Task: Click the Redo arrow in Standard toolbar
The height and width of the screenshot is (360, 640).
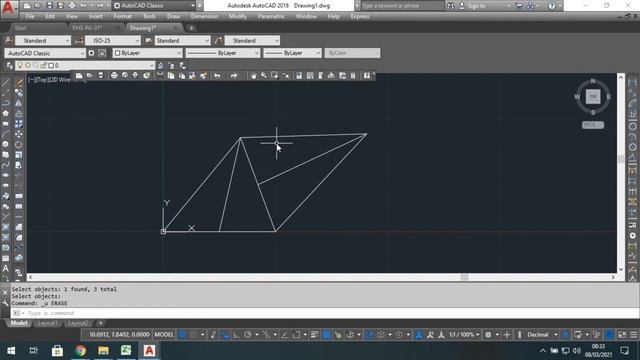Action: (x=233, y=76)
